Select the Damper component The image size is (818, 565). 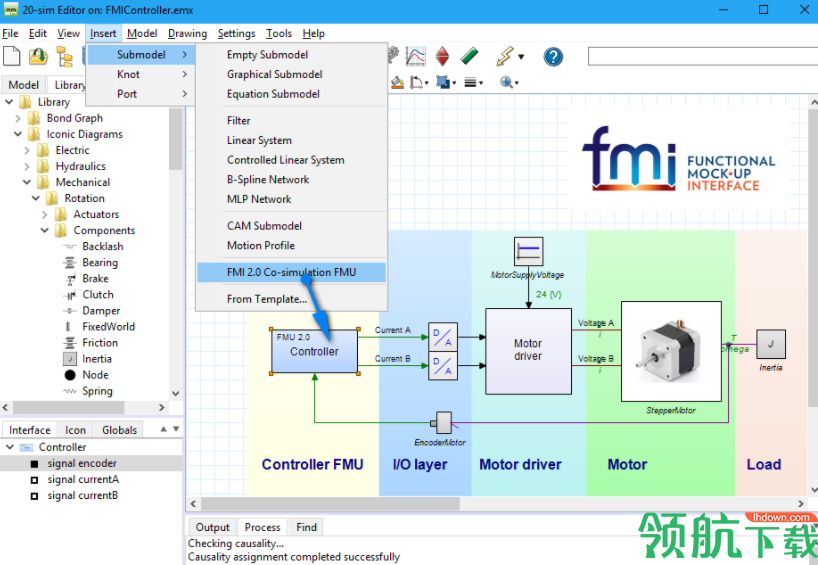tap(101, 310)
